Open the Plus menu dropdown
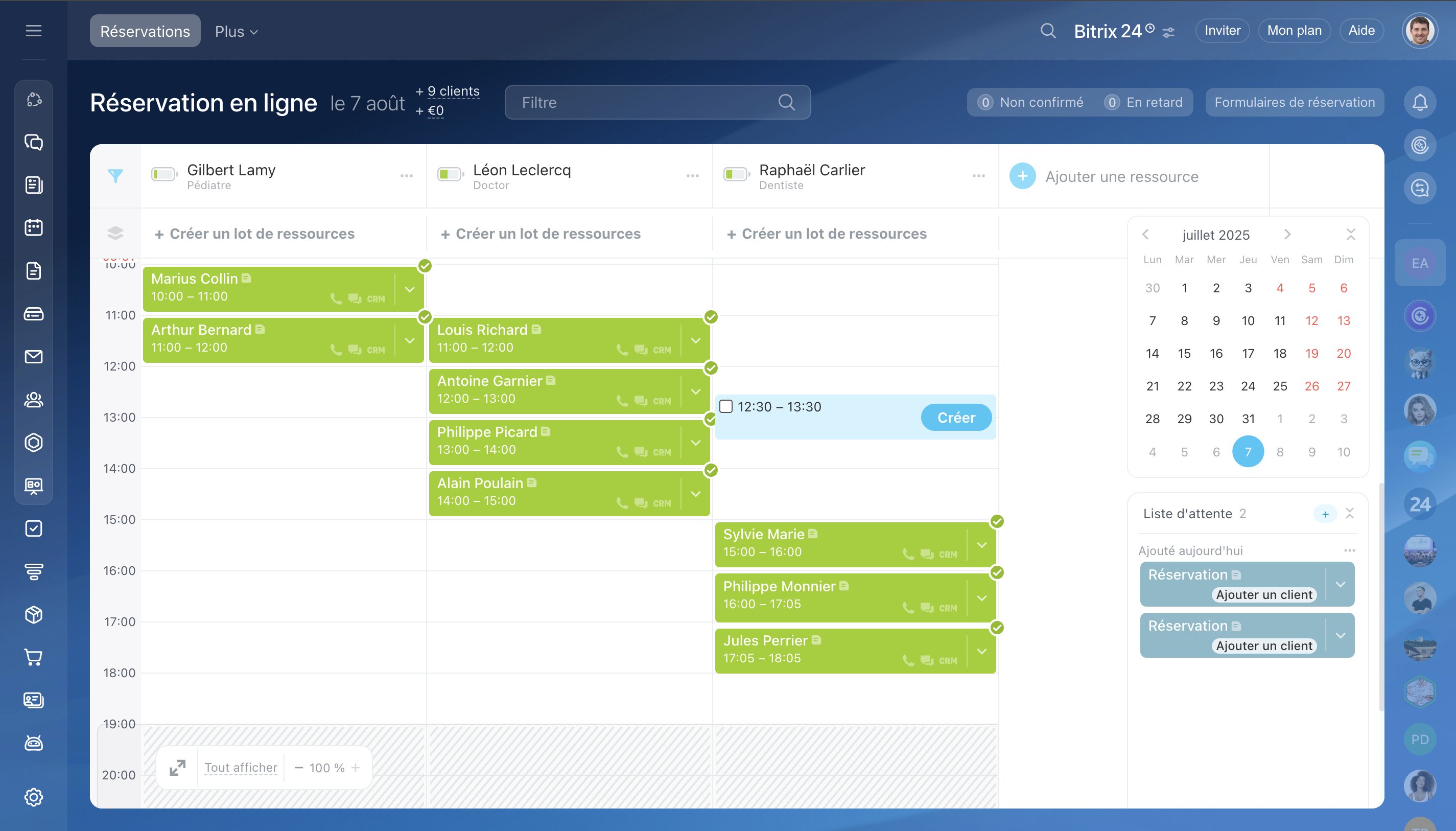 point(236,31)
